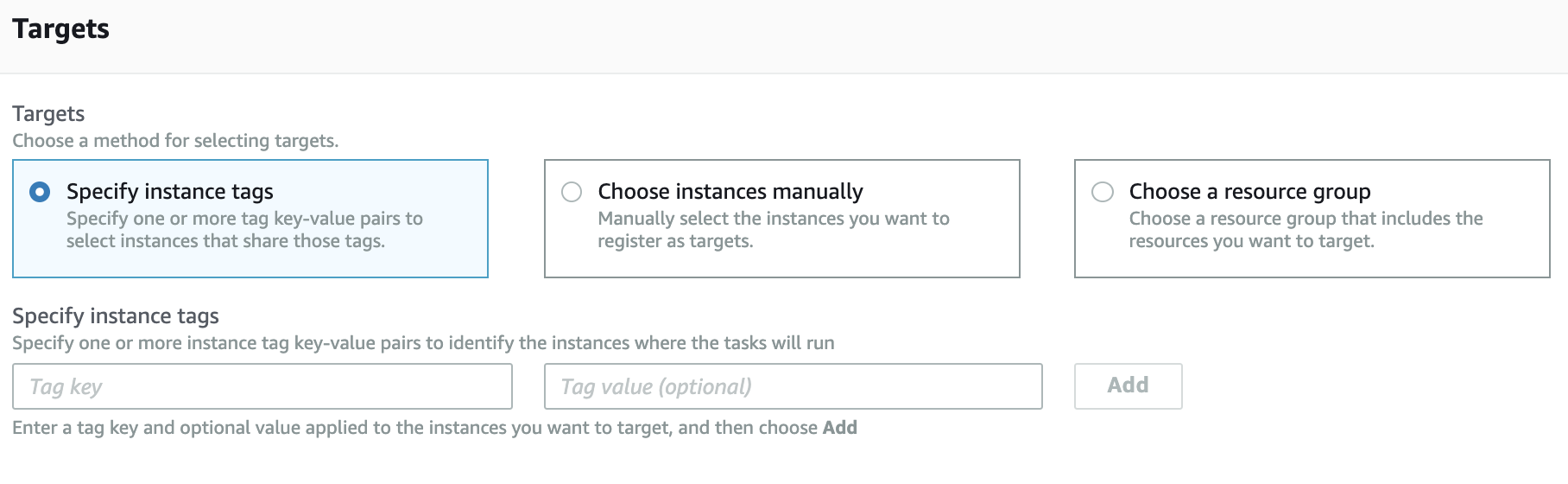Click "Choose a method for selecting targets" text
This screenshot has width=1568, height=484.
click(x=175, y=141)
